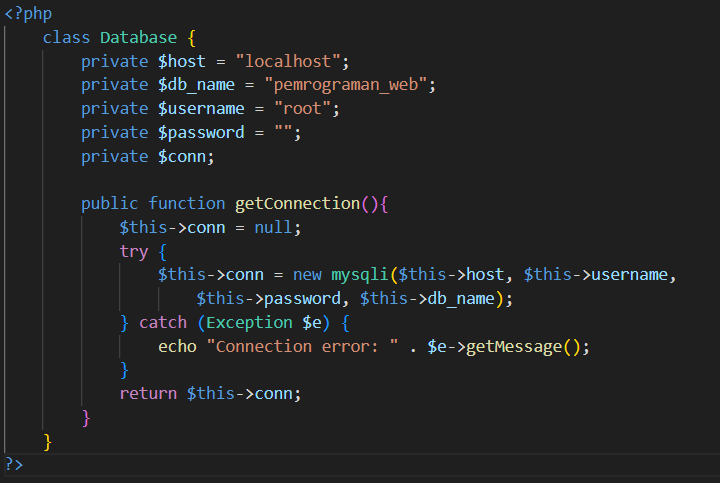Screen dimensions: 720x483
Task: Click the public keyword before function
Action: click(x=110, y=204)
